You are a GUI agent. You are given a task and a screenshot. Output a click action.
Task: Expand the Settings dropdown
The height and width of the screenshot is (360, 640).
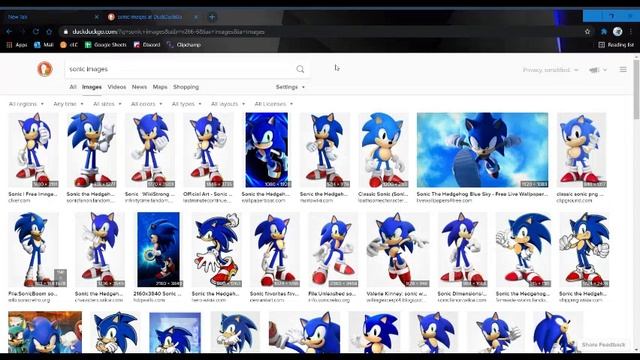(290, 87)
